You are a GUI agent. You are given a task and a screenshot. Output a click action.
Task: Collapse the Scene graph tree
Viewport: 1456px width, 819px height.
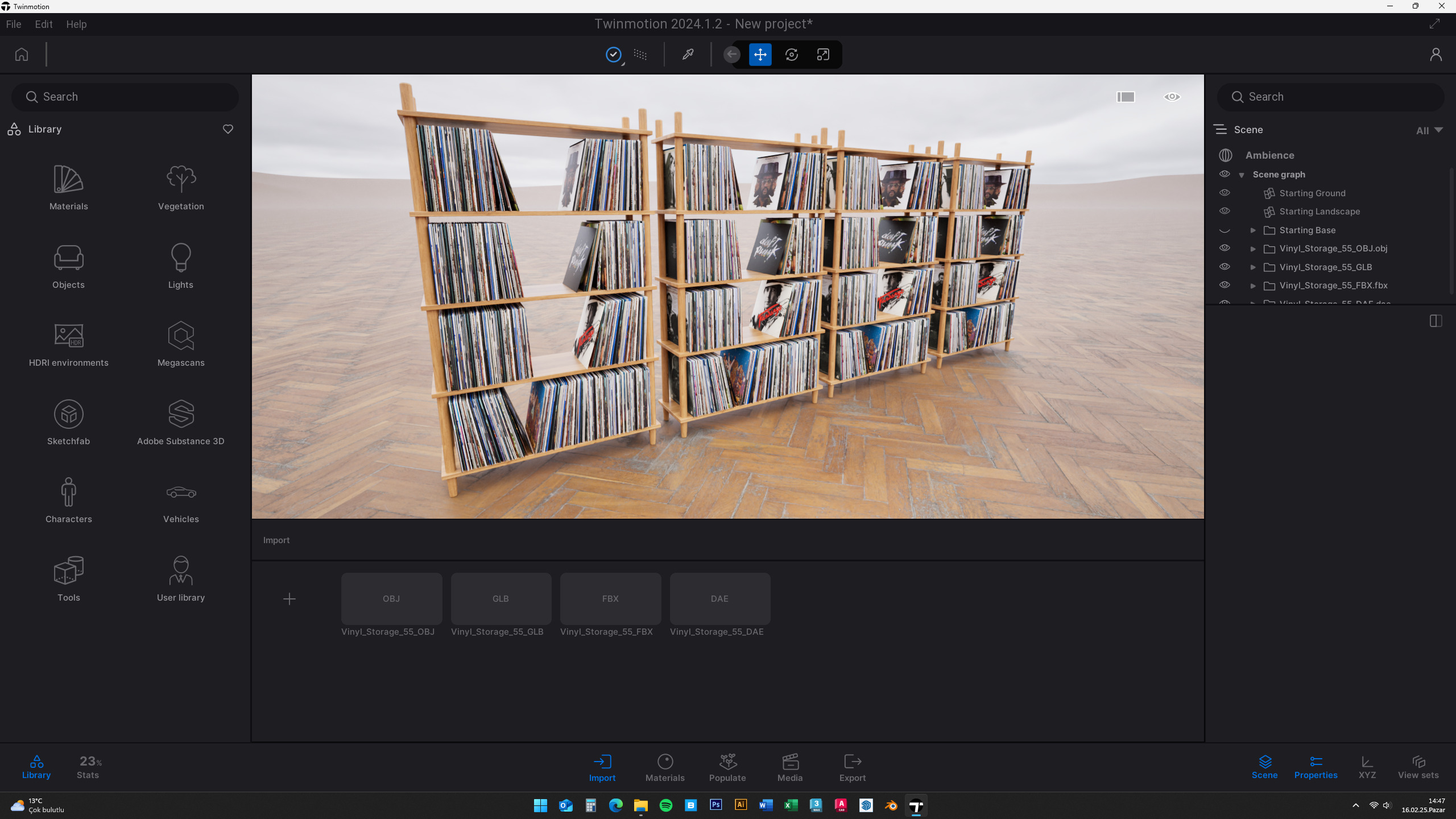click(1242, 175)
